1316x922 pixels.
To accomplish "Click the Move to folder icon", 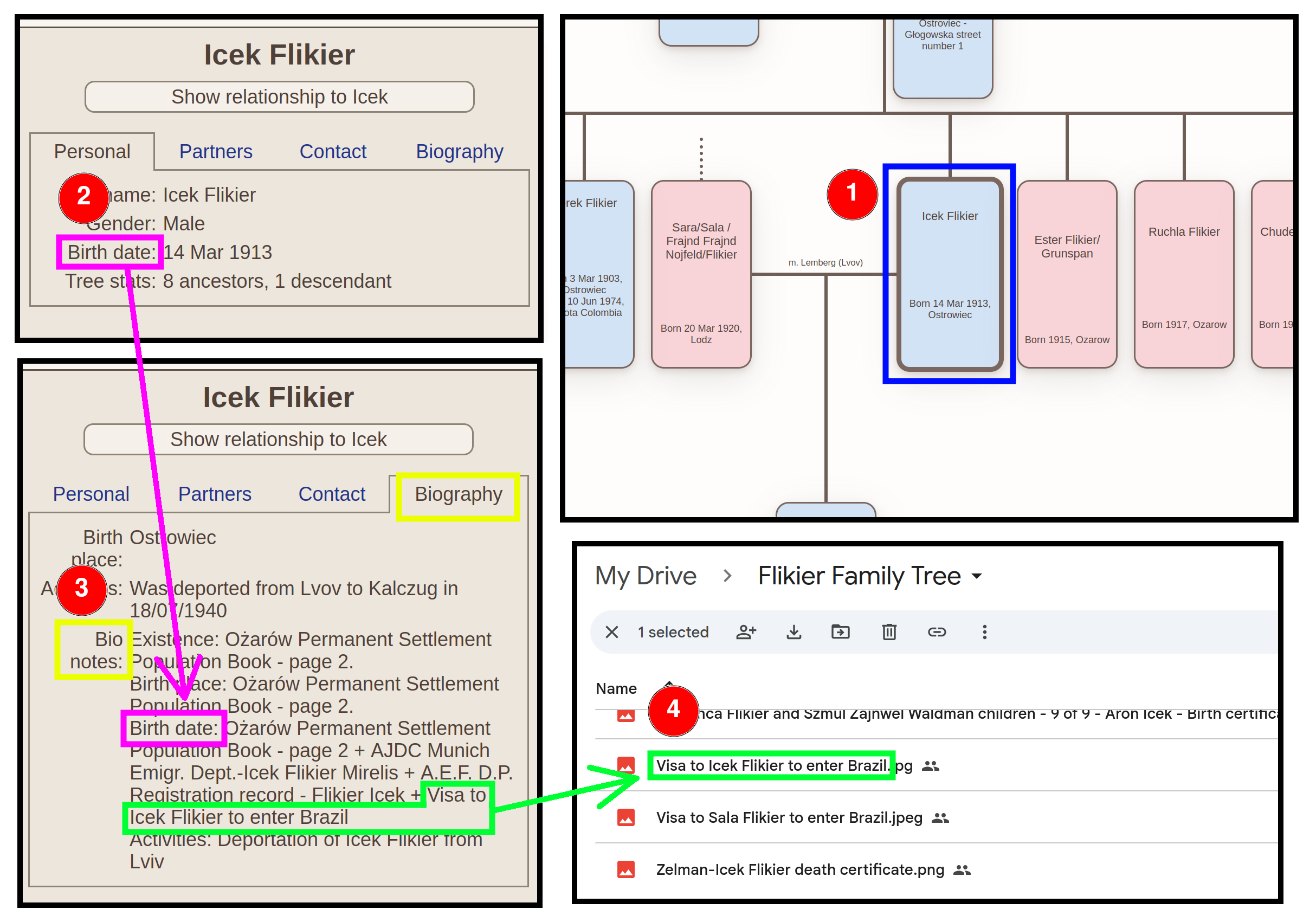I will tap(840, 632).
